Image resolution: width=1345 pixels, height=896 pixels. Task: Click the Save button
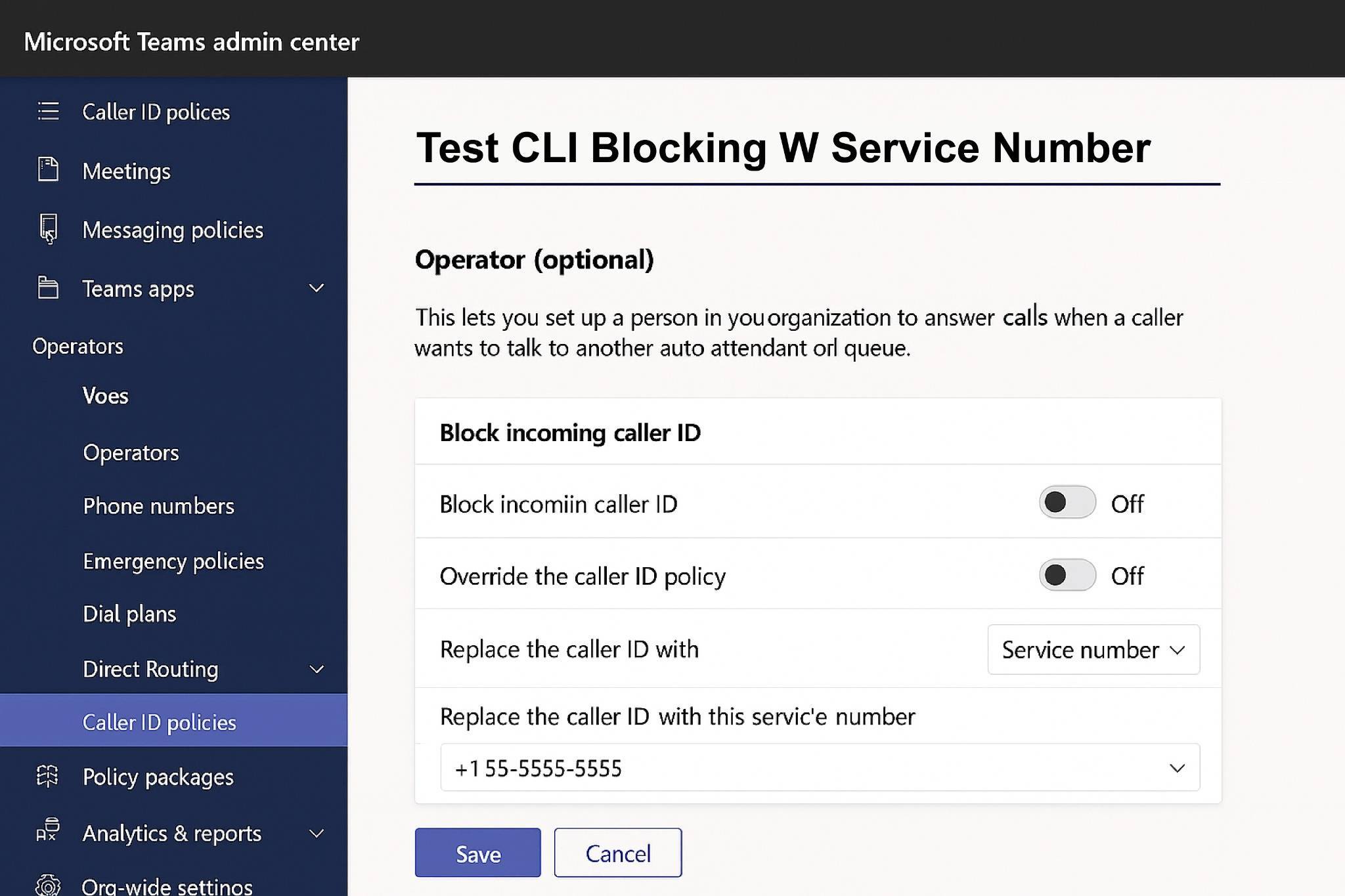(477, 853)
